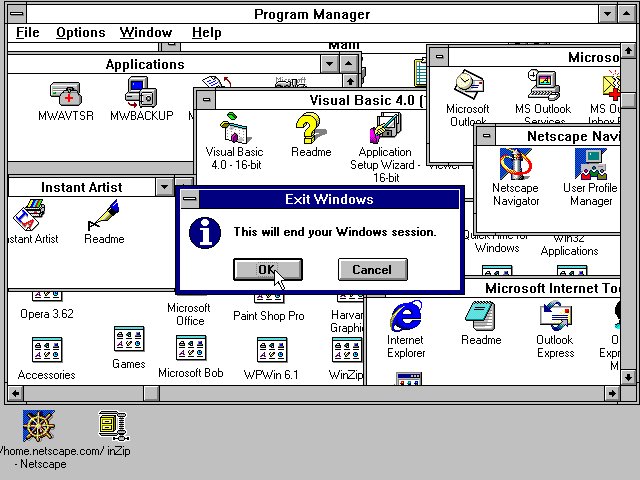Open the Help menu
The image size is (640, 480).
(207, 32)
